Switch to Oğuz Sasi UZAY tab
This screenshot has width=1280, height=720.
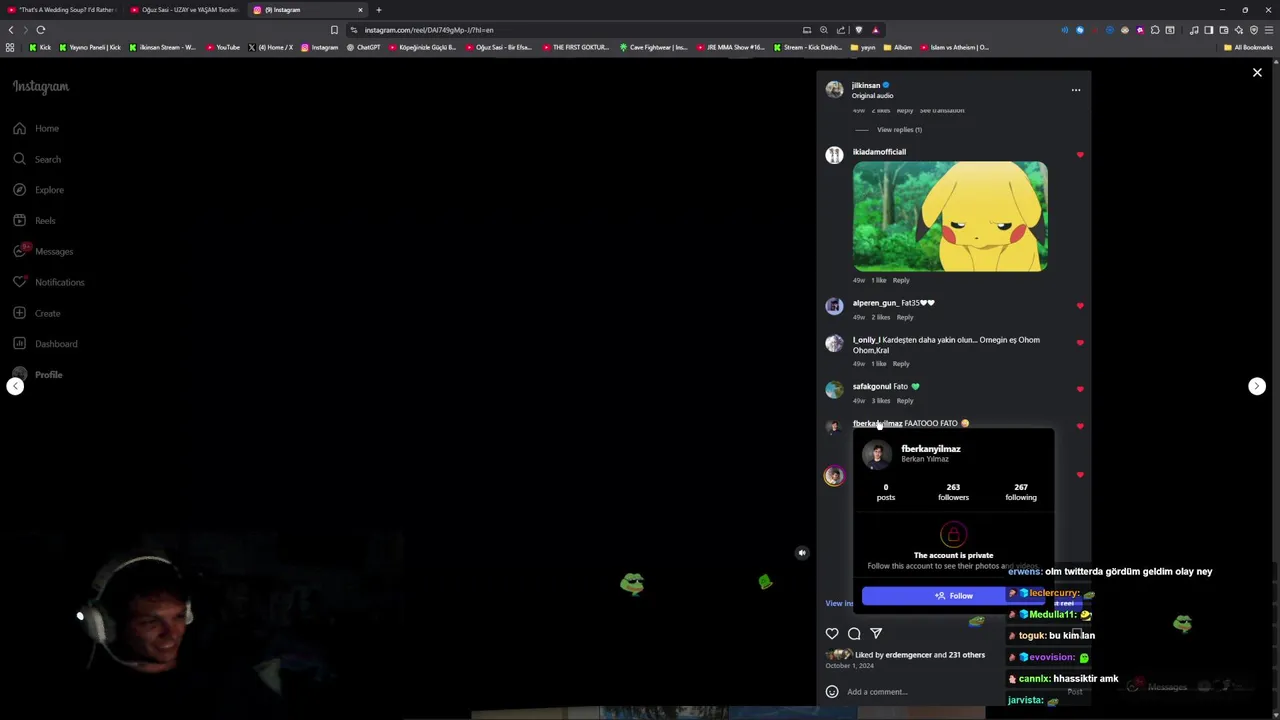184,10
